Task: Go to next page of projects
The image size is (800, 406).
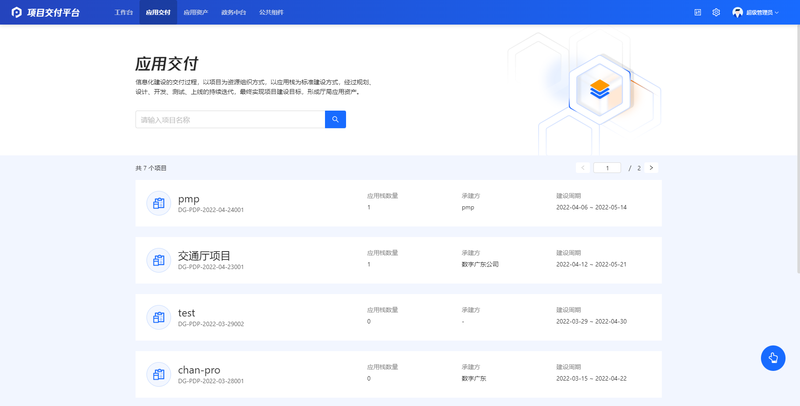Action: tap(651, 168)
